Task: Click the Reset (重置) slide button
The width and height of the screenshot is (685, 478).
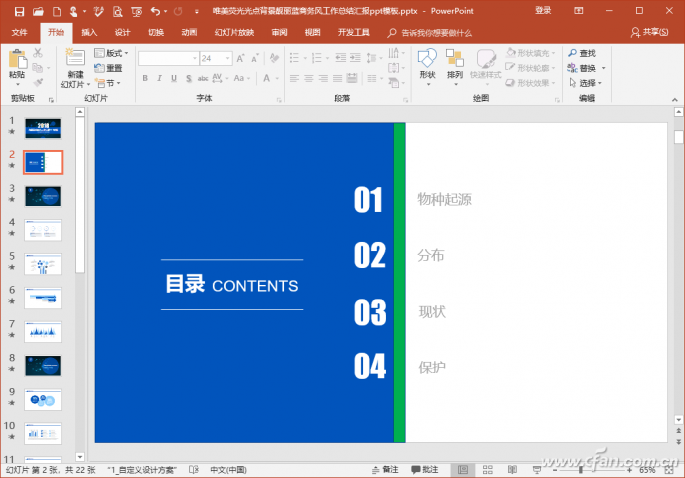Action: click(108, 68)
